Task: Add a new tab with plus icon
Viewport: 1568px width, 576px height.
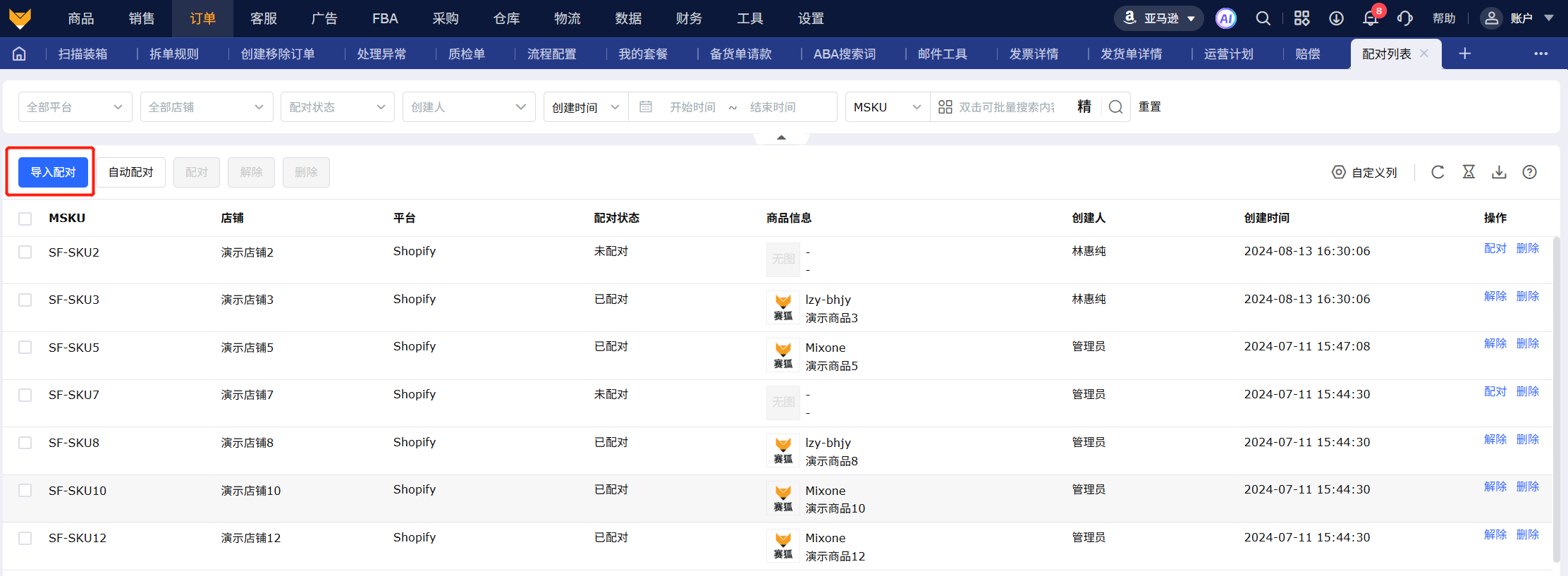Action: pos(1465,54)
